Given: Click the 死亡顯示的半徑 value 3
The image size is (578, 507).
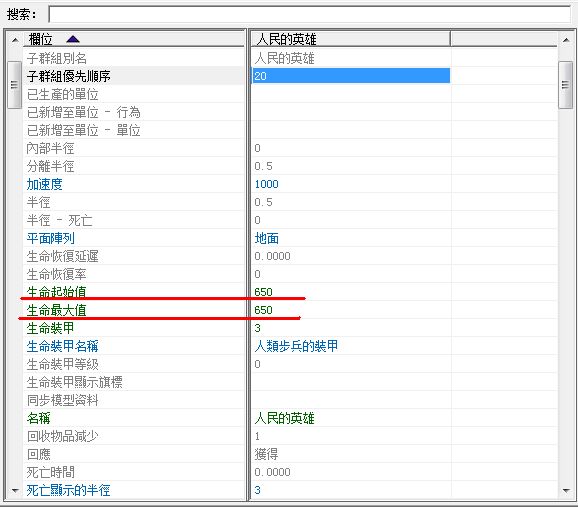Looking at the screenshot, I should [257, 490].
